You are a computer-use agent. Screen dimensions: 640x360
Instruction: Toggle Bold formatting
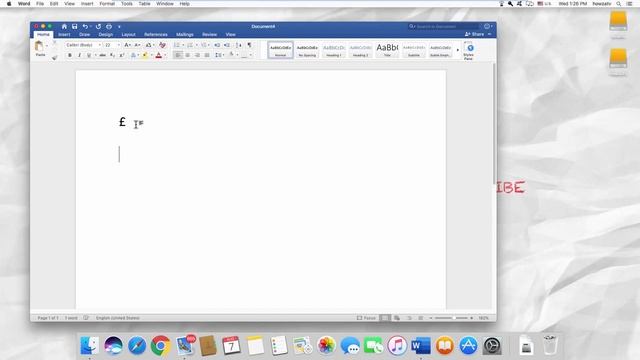(x=70, y=55)
